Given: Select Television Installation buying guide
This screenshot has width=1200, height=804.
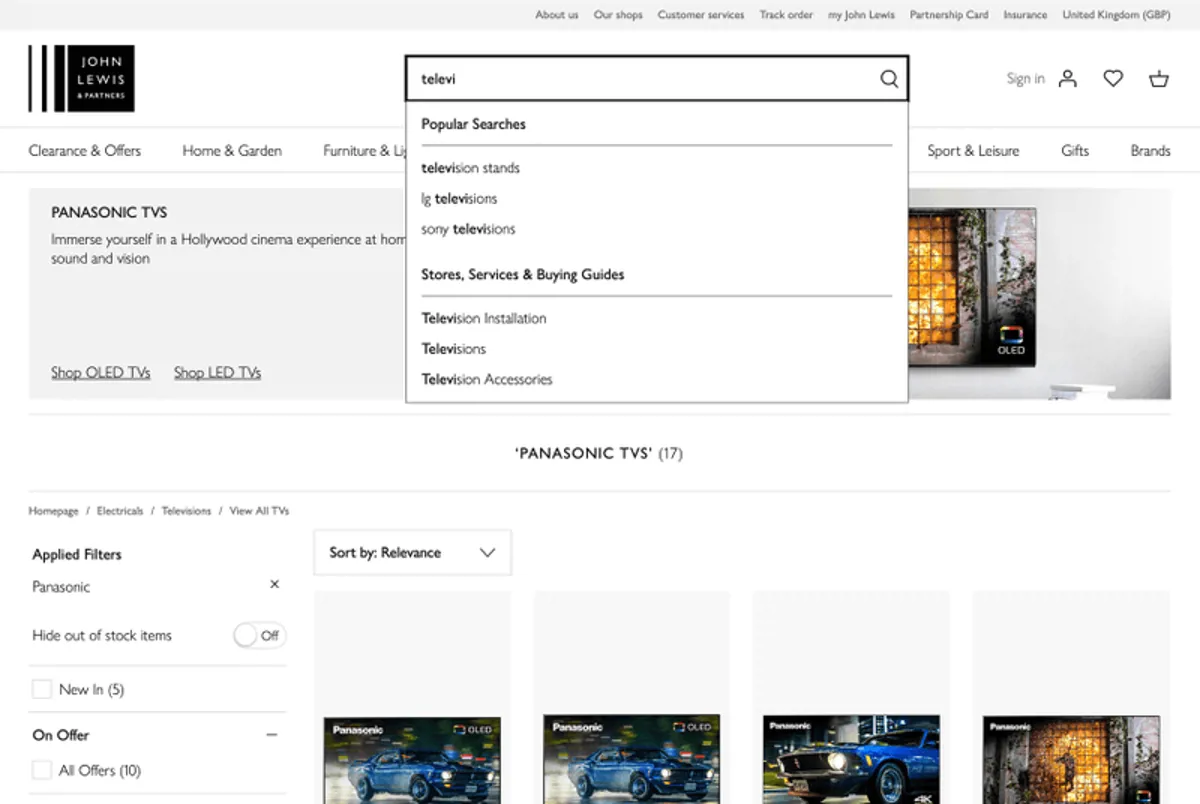Looking at the screenshot, I should click(x=484, y=318).
